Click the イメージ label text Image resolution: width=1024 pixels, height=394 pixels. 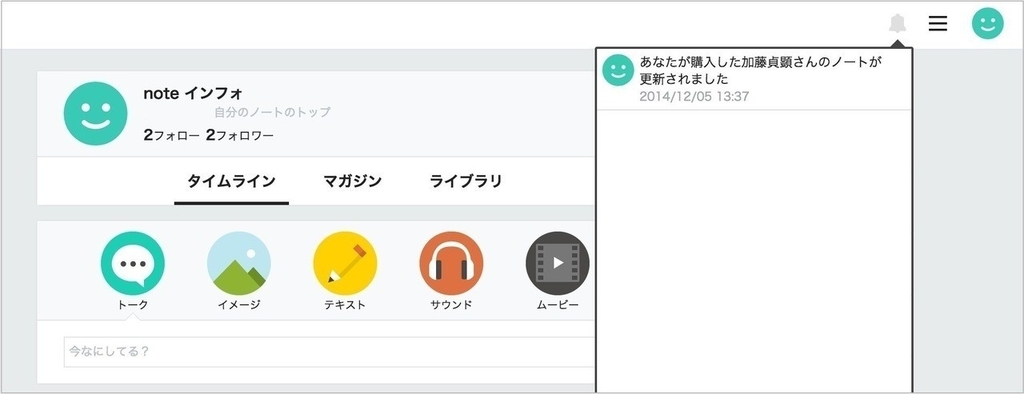click(239, 304)
